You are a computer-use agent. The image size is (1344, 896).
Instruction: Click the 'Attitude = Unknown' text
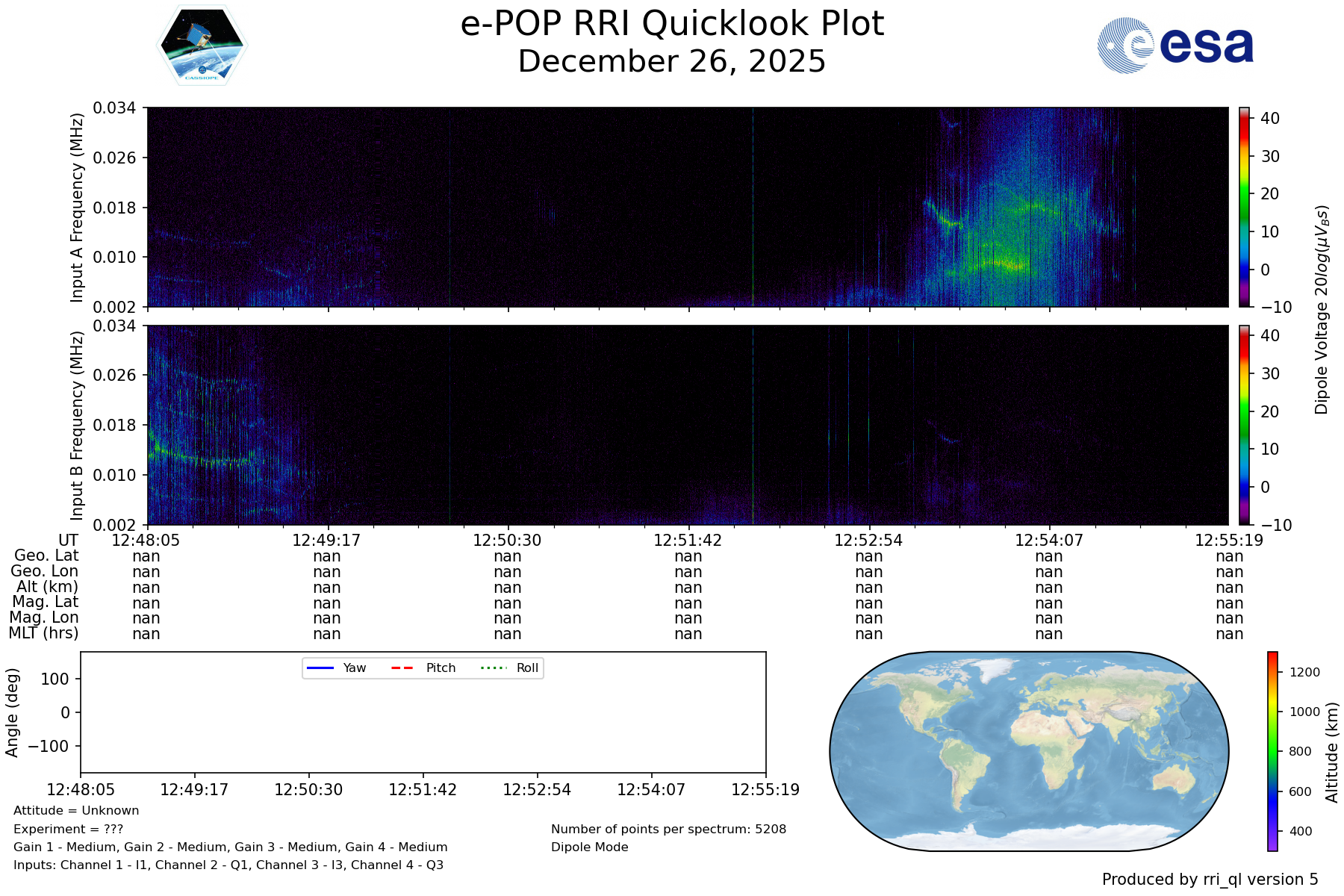76,811
